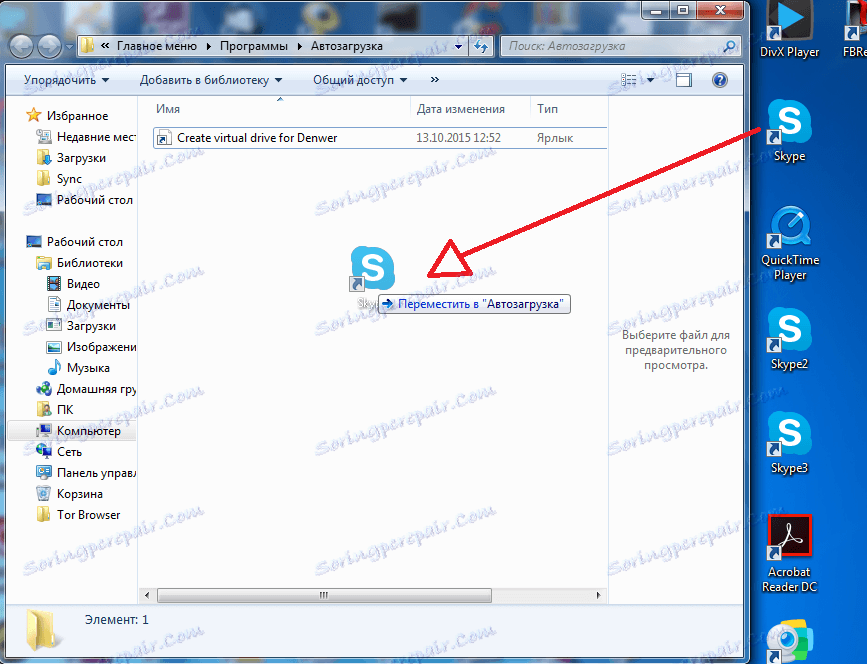
Task: Open Упорядочить menu
Action: [x=66, y=80]
